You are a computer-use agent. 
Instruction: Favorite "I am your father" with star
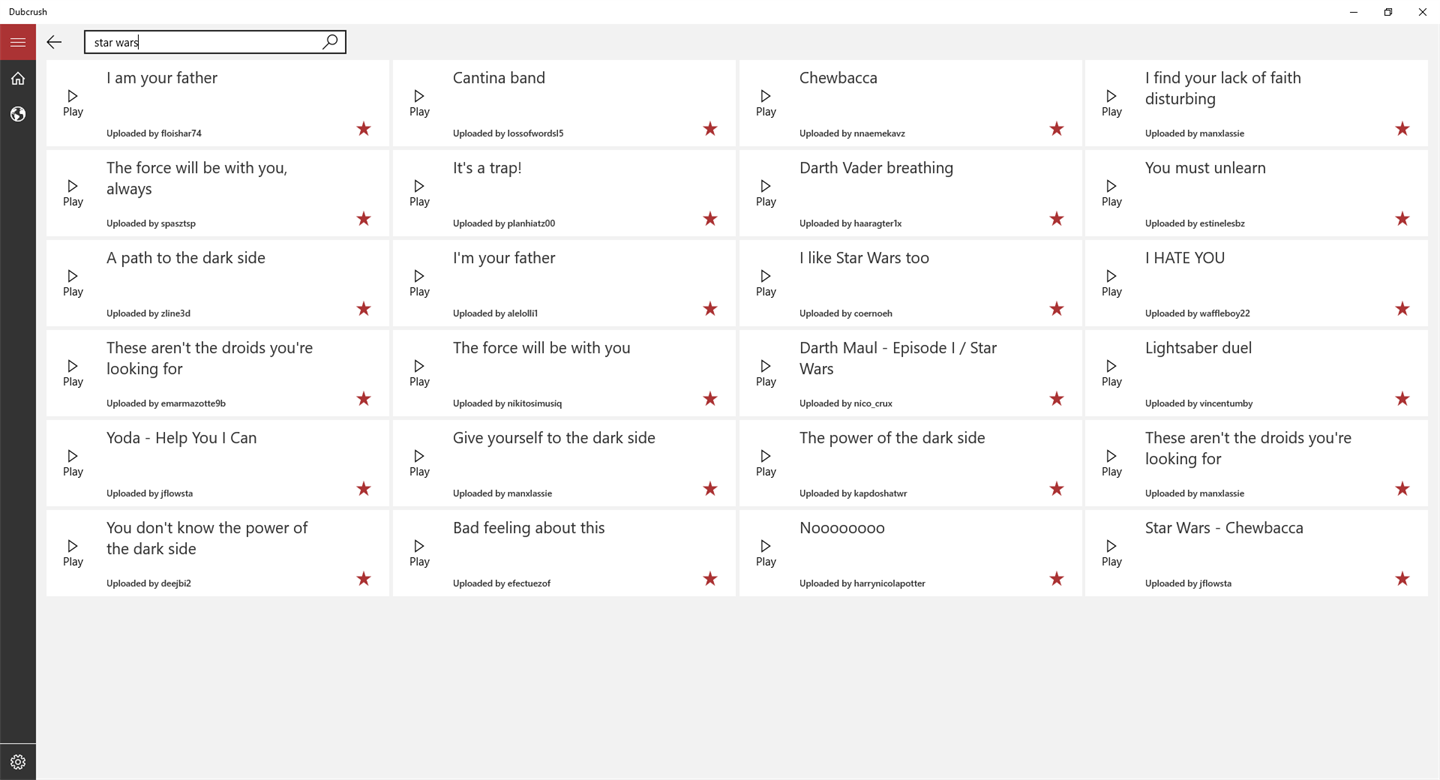pyautogui.click(x=364, y=129)
